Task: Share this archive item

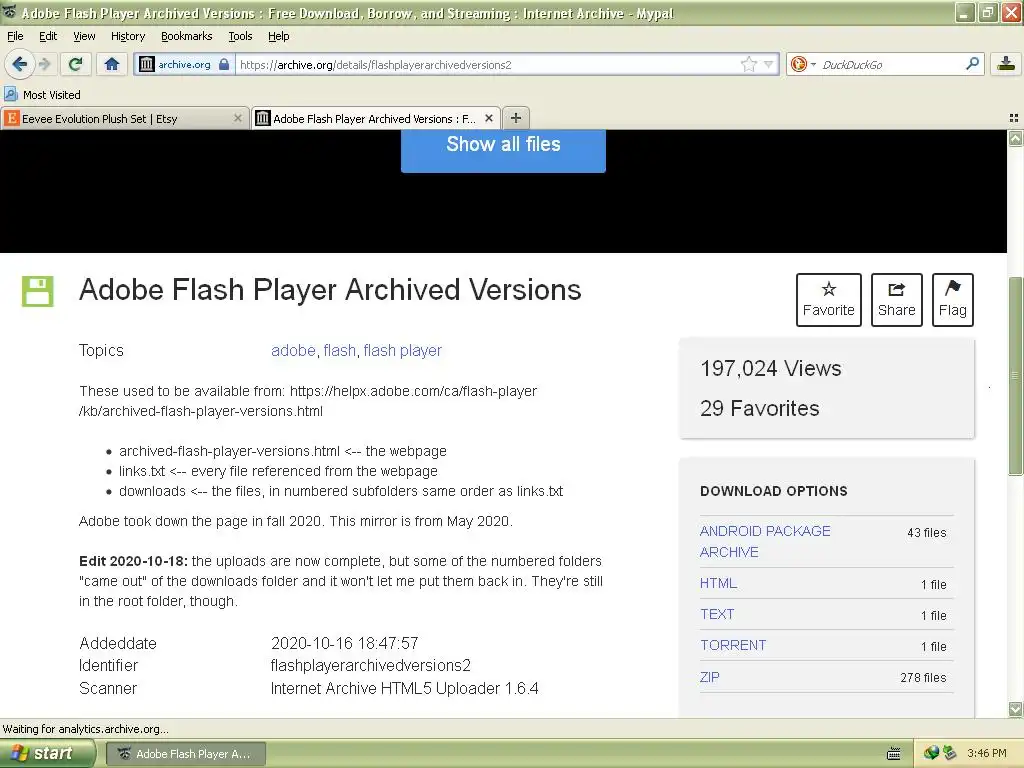Action: point(897,300)
